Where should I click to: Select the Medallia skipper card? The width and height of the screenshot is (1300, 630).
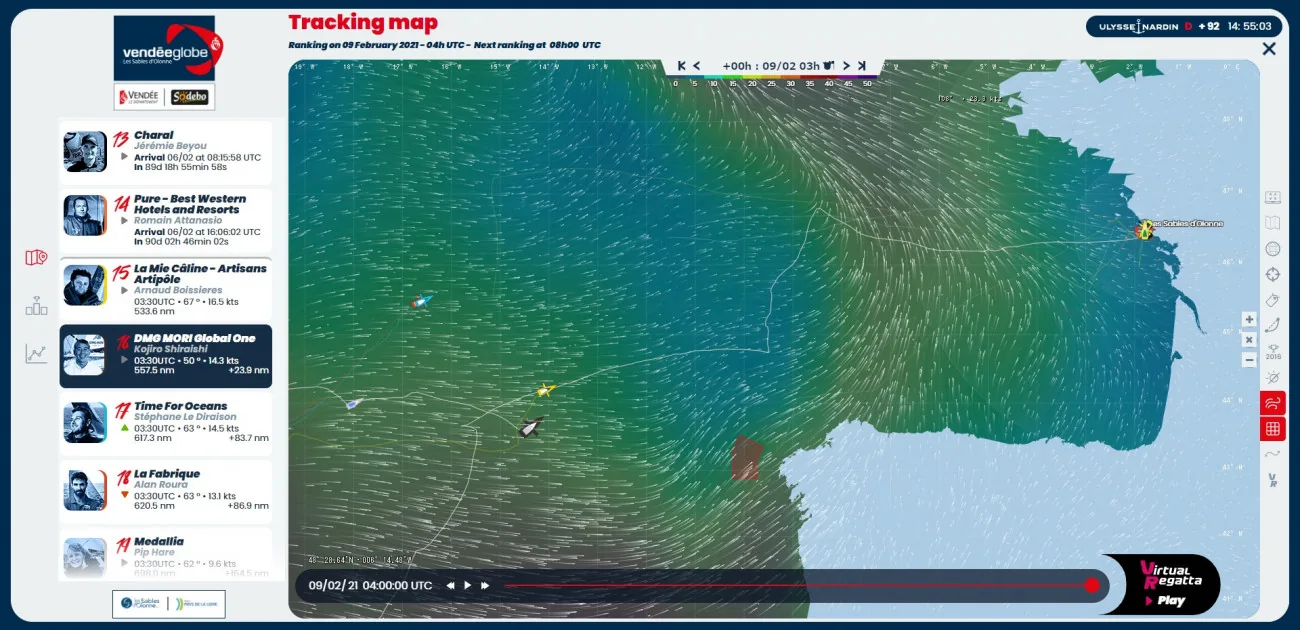point(166,555)
